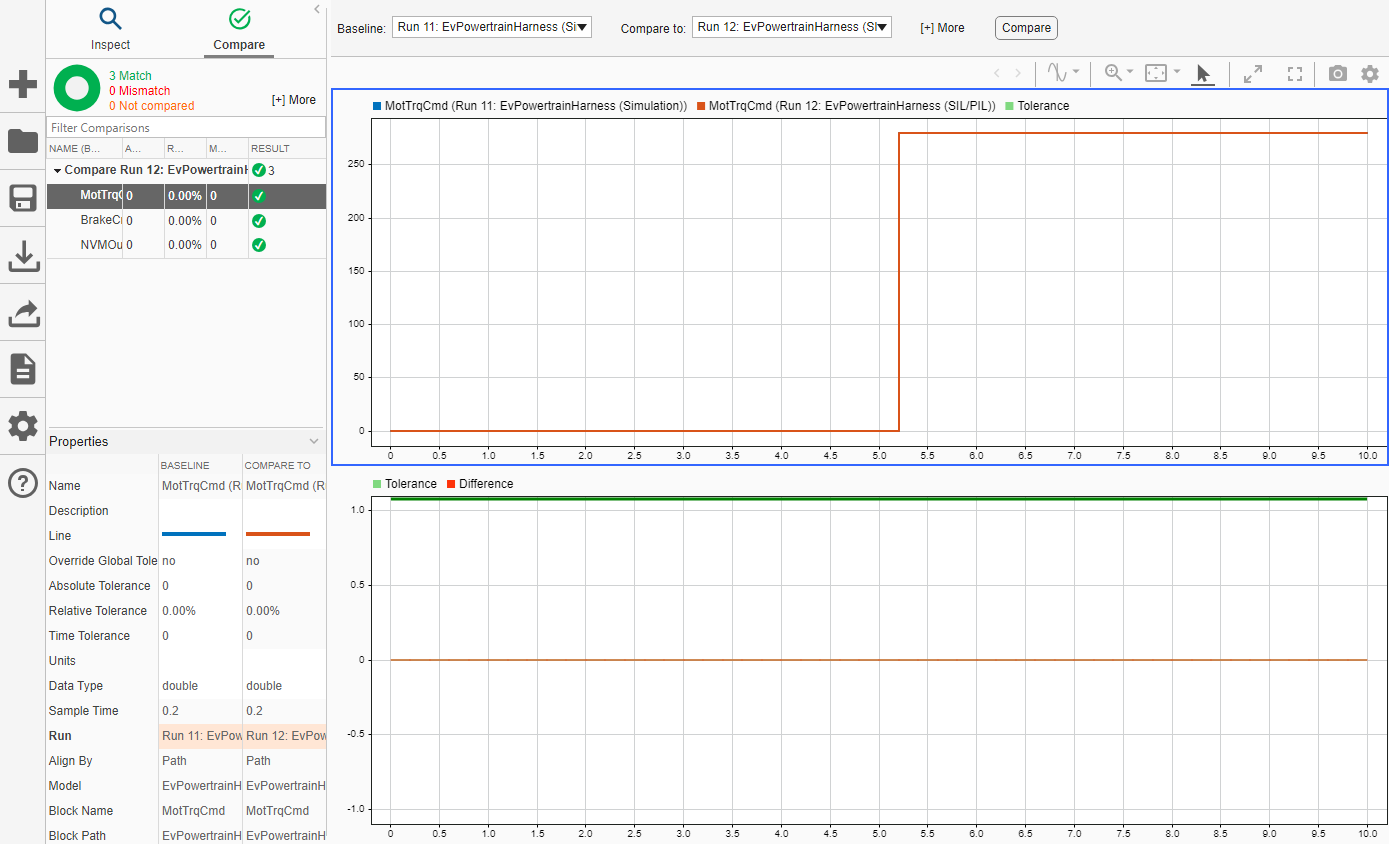Click the maximize subplot arrows icon
Screen dimensions: 1389x844
pos(1253,73)
